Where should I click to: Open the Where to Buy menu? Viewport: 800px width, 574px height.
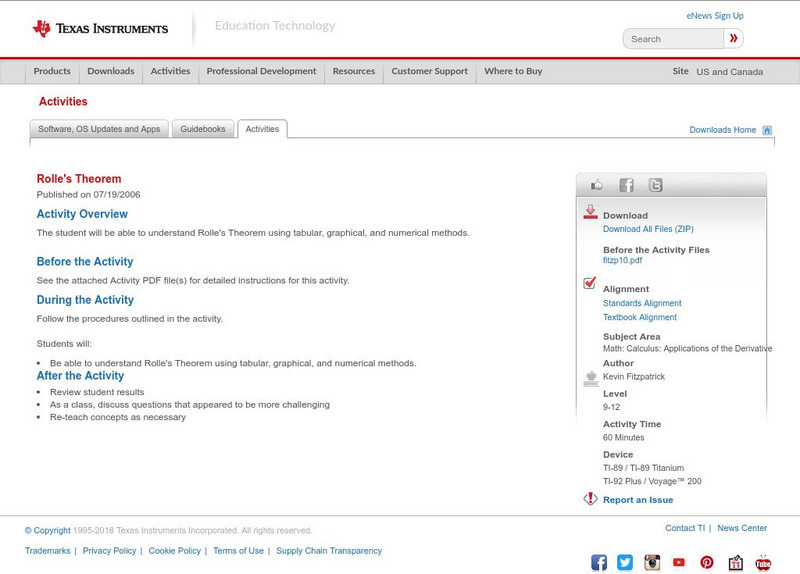pyautogui.click(x=513, y=71)
